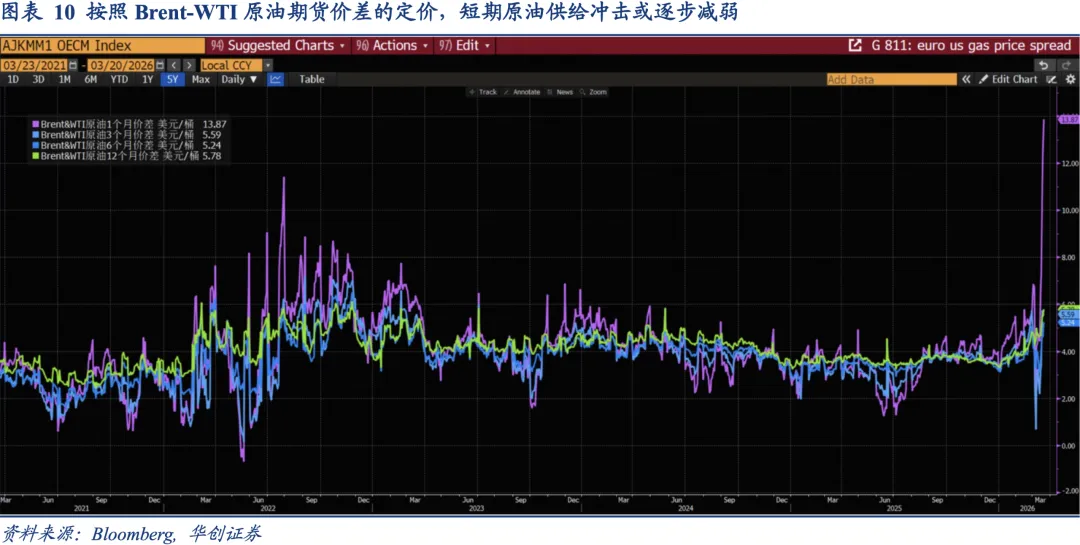Open the Daily periodicity dropdown

click(239, 79)
